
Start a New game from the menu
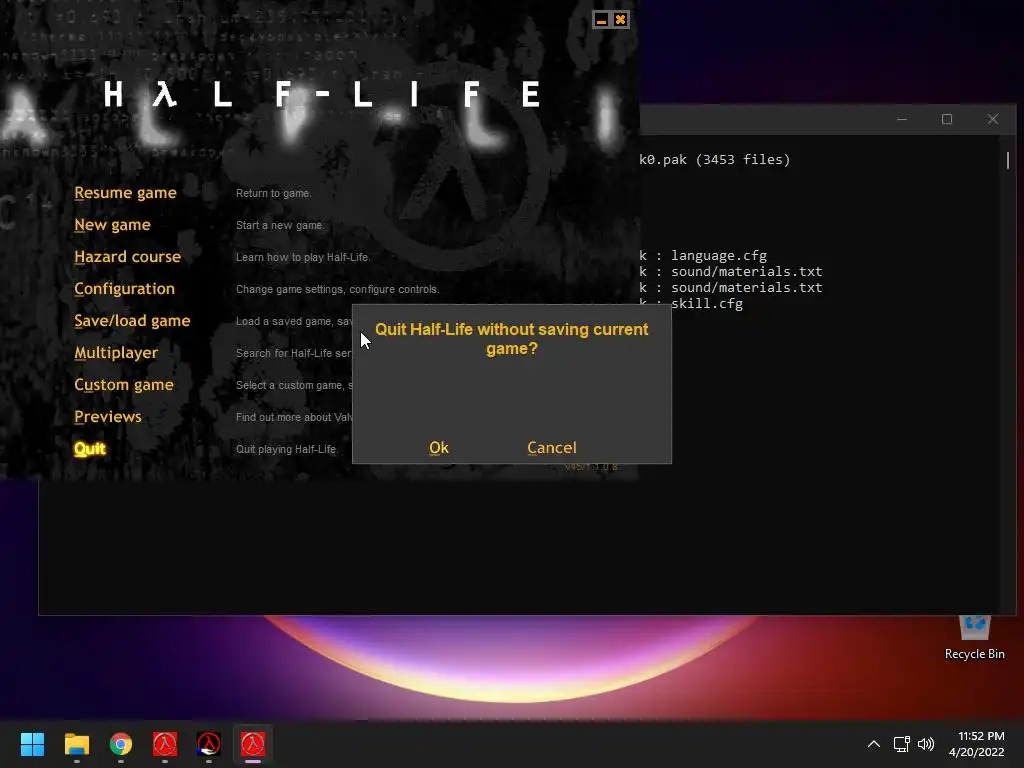coord(112,225)
